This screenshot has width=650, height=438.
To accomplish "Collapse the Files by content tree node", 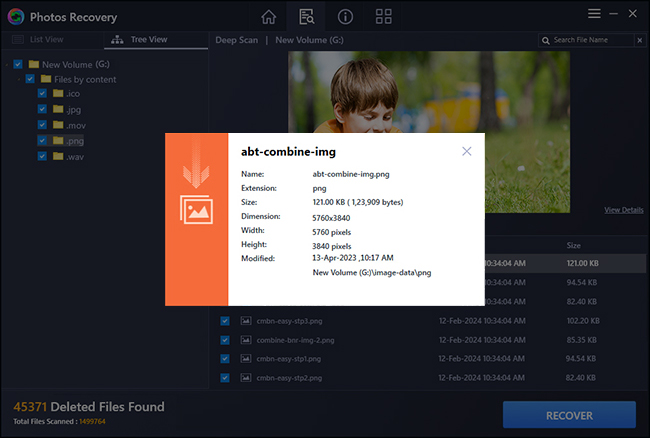I will 19,80.
